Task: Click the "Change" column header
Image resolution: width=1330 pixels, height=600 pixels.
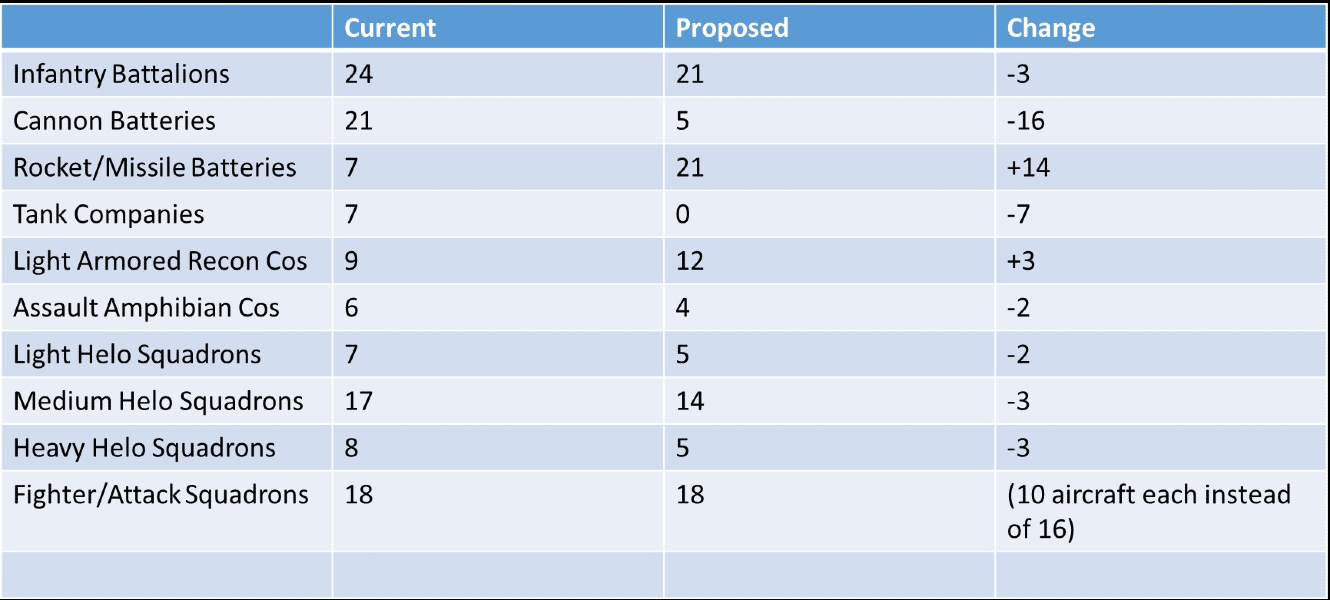Action: pyautogui.click(x=1051, y=28)
